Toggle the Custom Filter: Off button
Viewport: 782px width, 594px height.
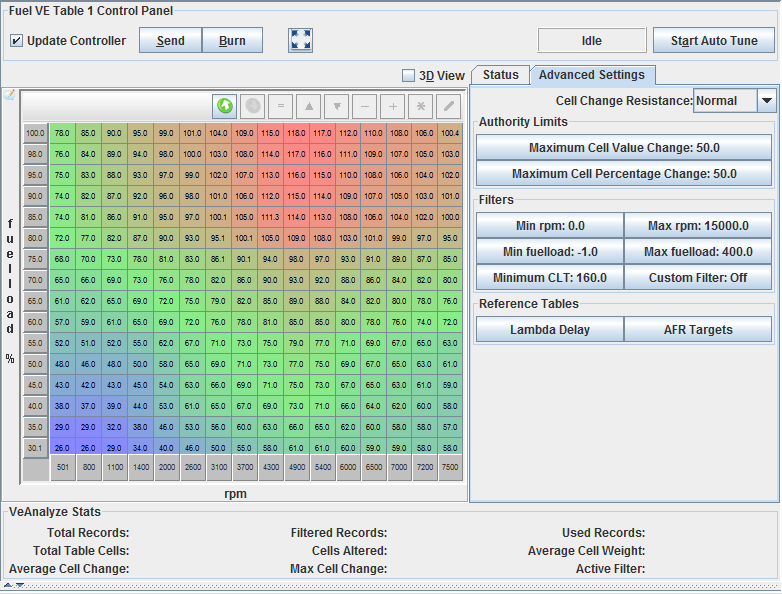point(697,277)
